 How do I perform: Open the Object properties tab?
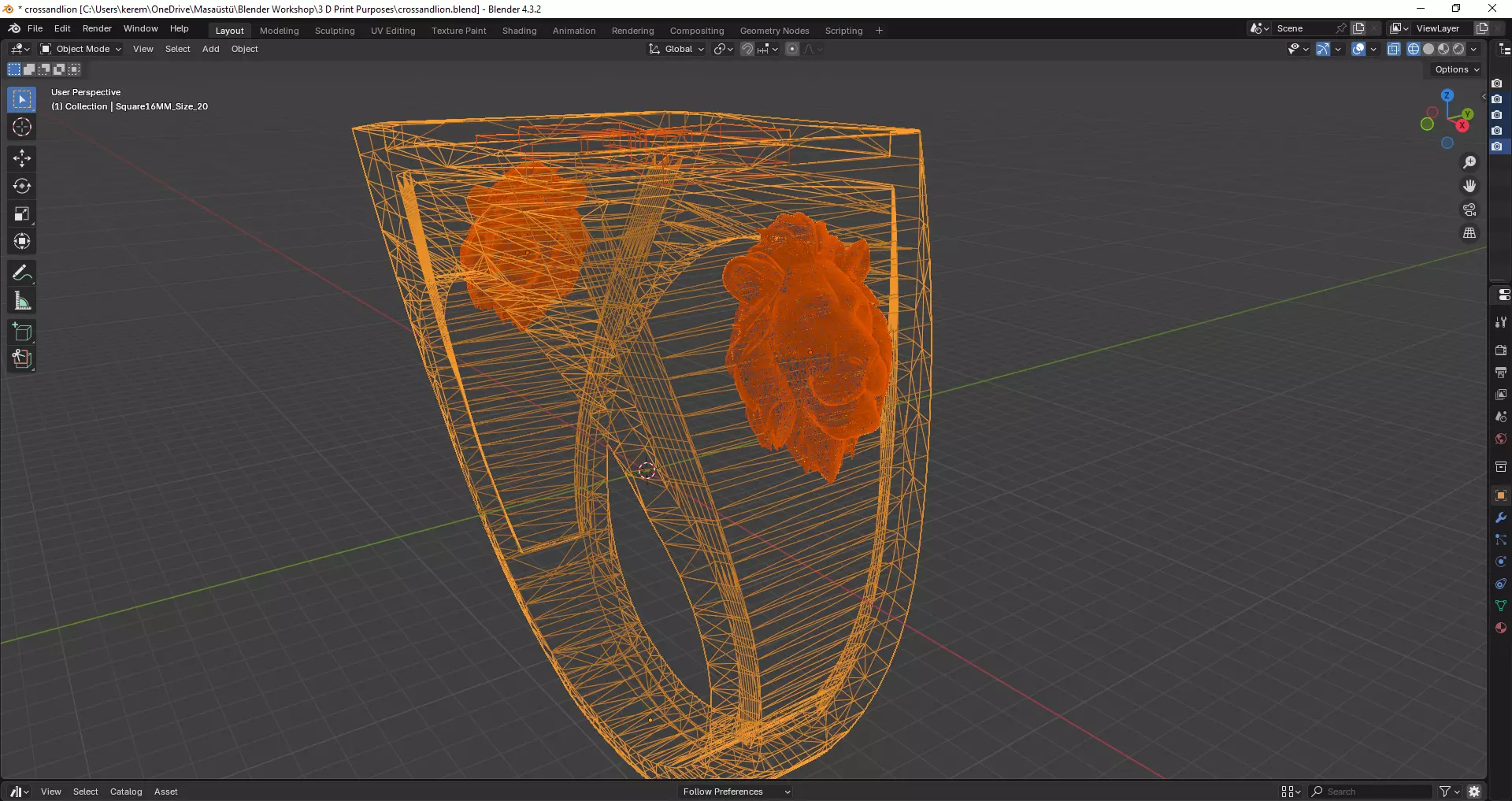click(1501, 495)
